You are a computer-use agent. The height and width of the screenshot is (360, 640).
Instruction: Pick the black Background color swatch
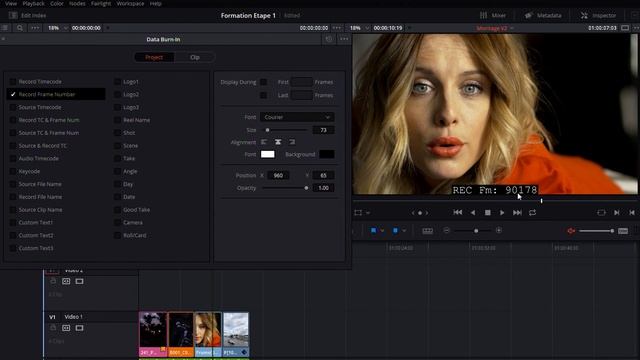pos(327,154)
